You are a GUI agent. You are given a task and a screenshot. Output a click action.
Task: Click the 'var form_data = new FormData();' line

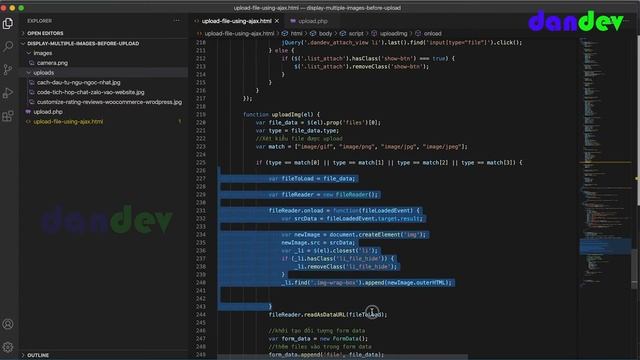(318, 339)
